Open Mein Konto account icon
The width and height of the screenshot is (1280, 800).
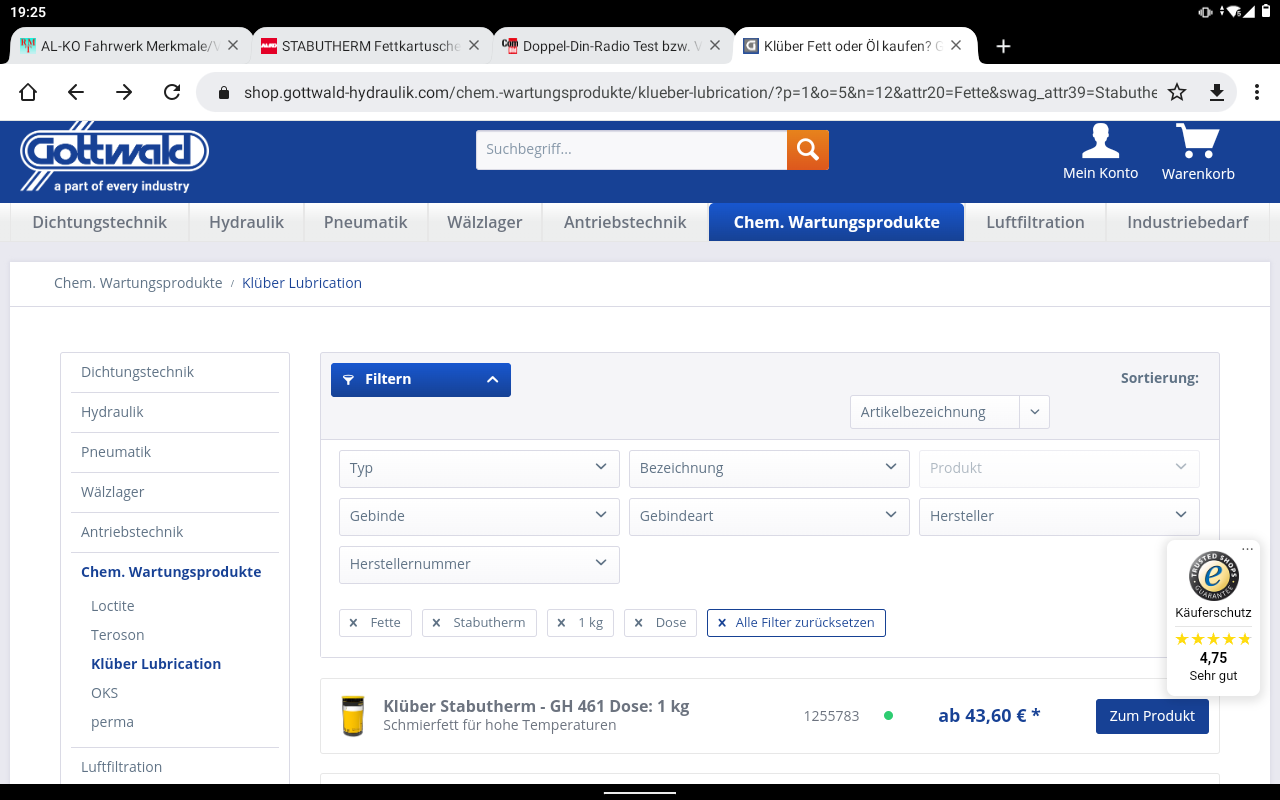(1100, 152)
